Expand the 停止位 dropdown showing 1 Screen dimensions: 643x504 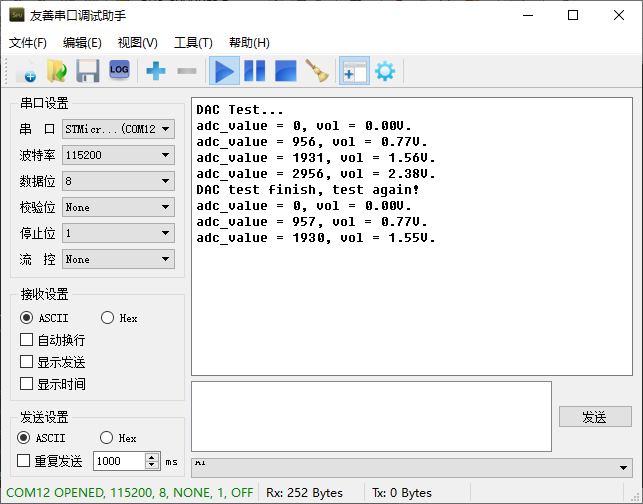click(x=119, y=233)
